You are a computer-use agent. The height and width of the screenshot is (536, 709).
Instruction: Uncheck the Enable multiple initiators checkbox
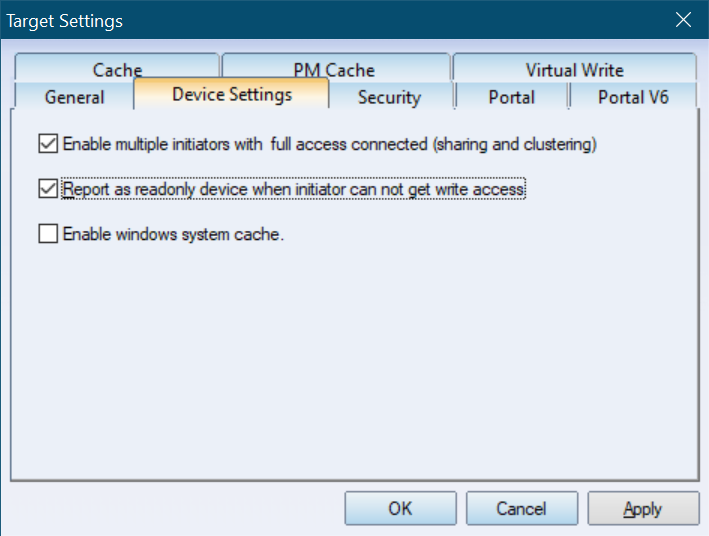pyautogui.click(x=48, y=144)
